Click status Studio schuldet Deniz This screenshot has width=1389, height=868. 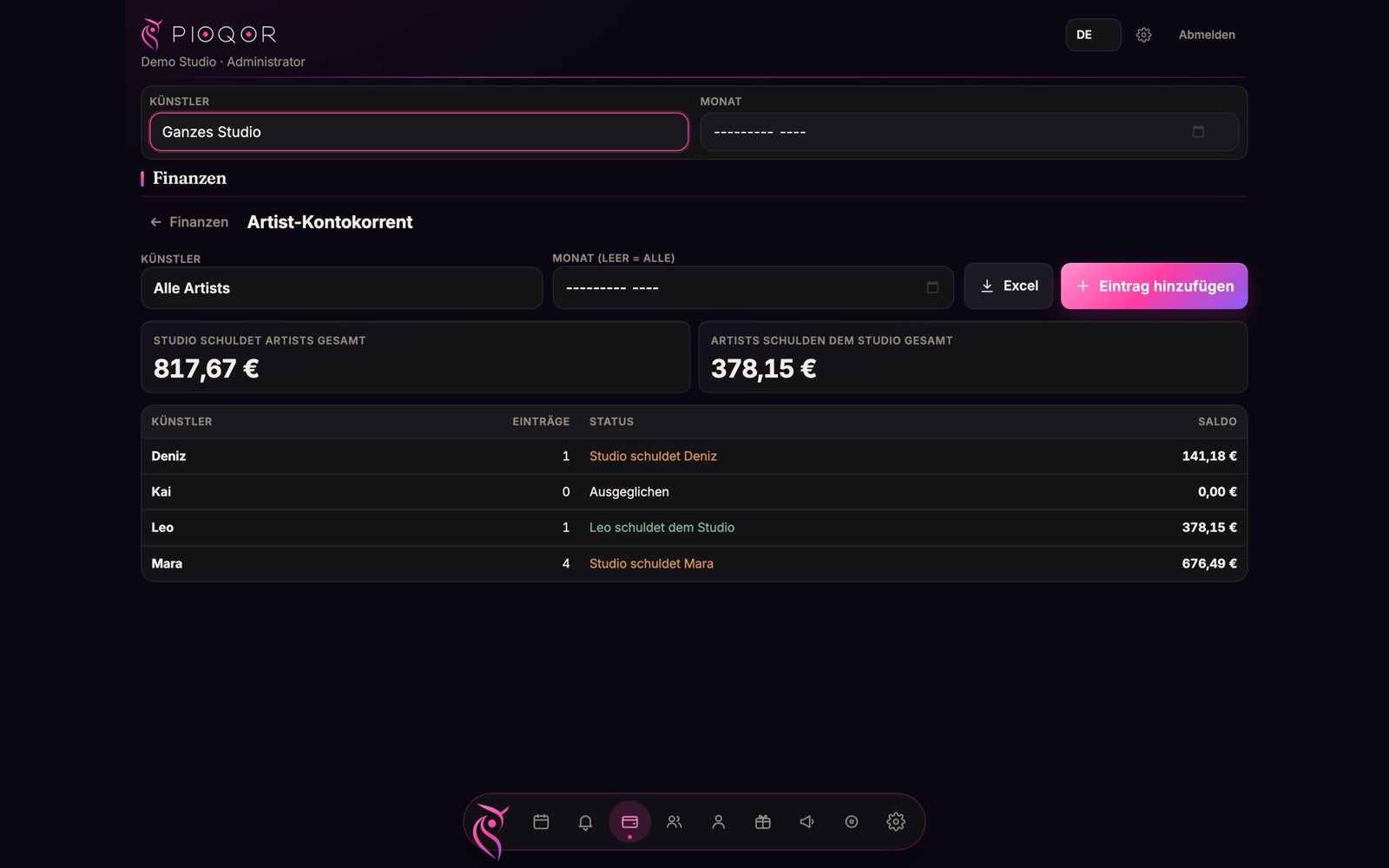click(653, 456)
